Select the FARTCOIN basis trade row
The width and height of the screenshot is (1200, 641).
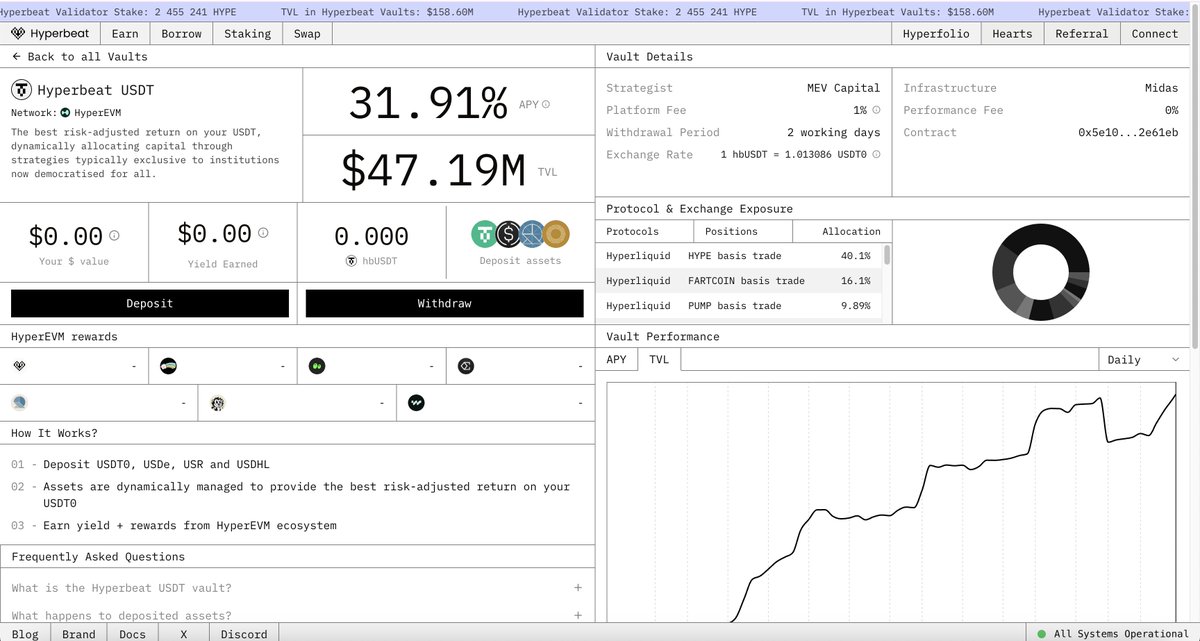pos(739,281)
